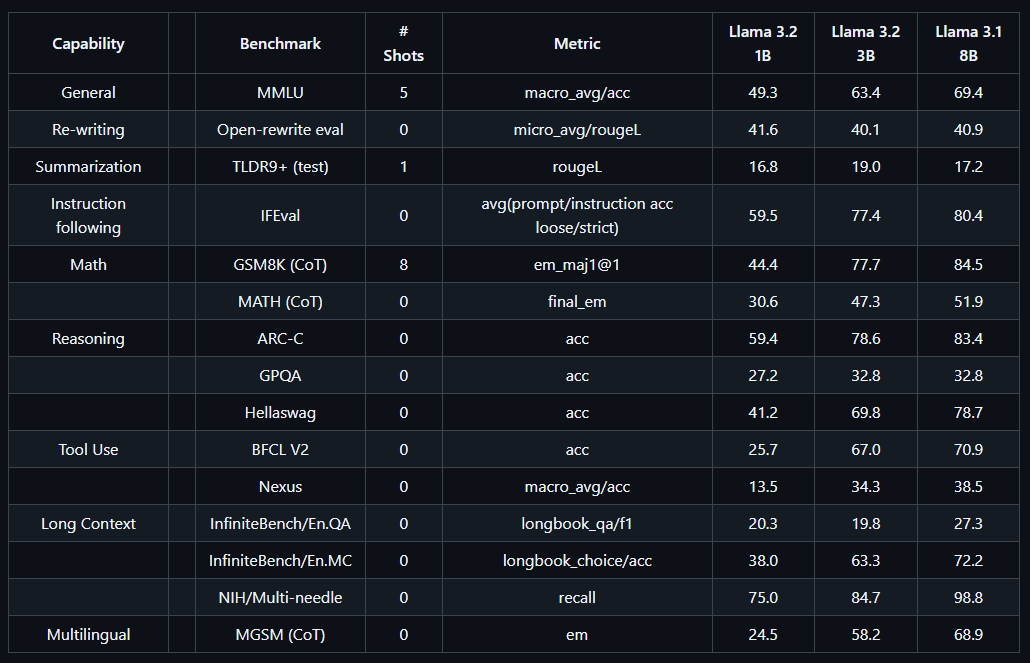Click the # Shots column header

click(x=403, y=44)
